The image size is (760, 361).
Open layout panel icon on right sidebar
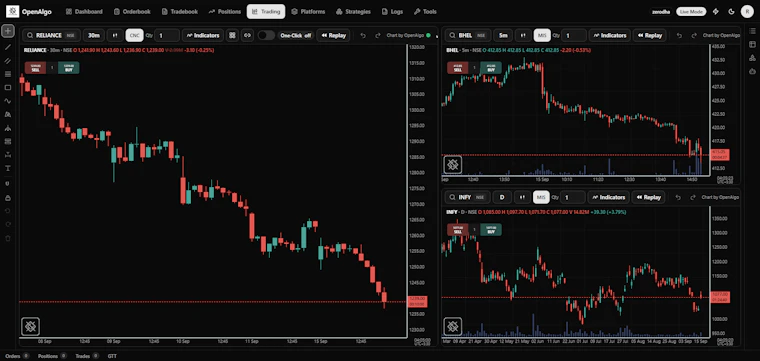(x=752, y=45)
